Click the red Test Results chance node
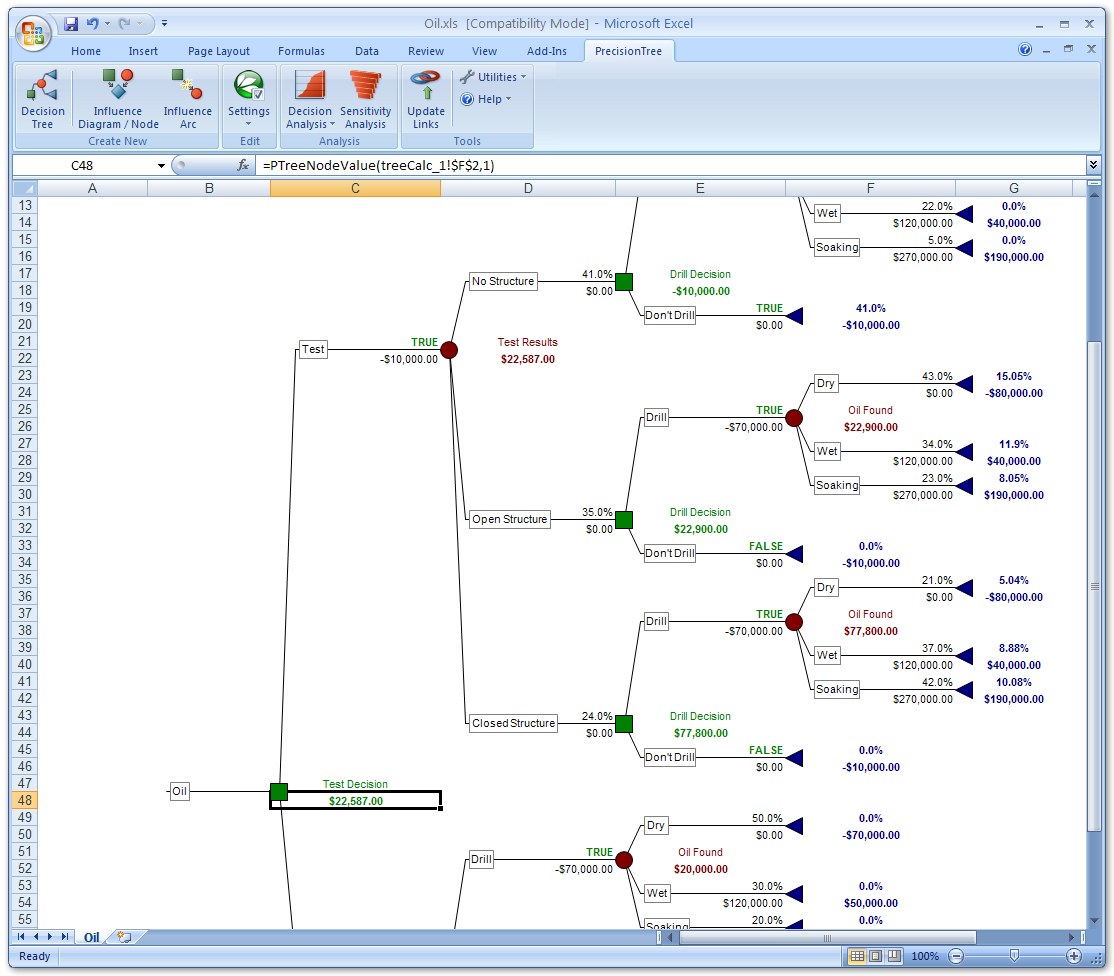Viewport: 1114px width, 976px height. pyautogui.click(x=449, y=350)
